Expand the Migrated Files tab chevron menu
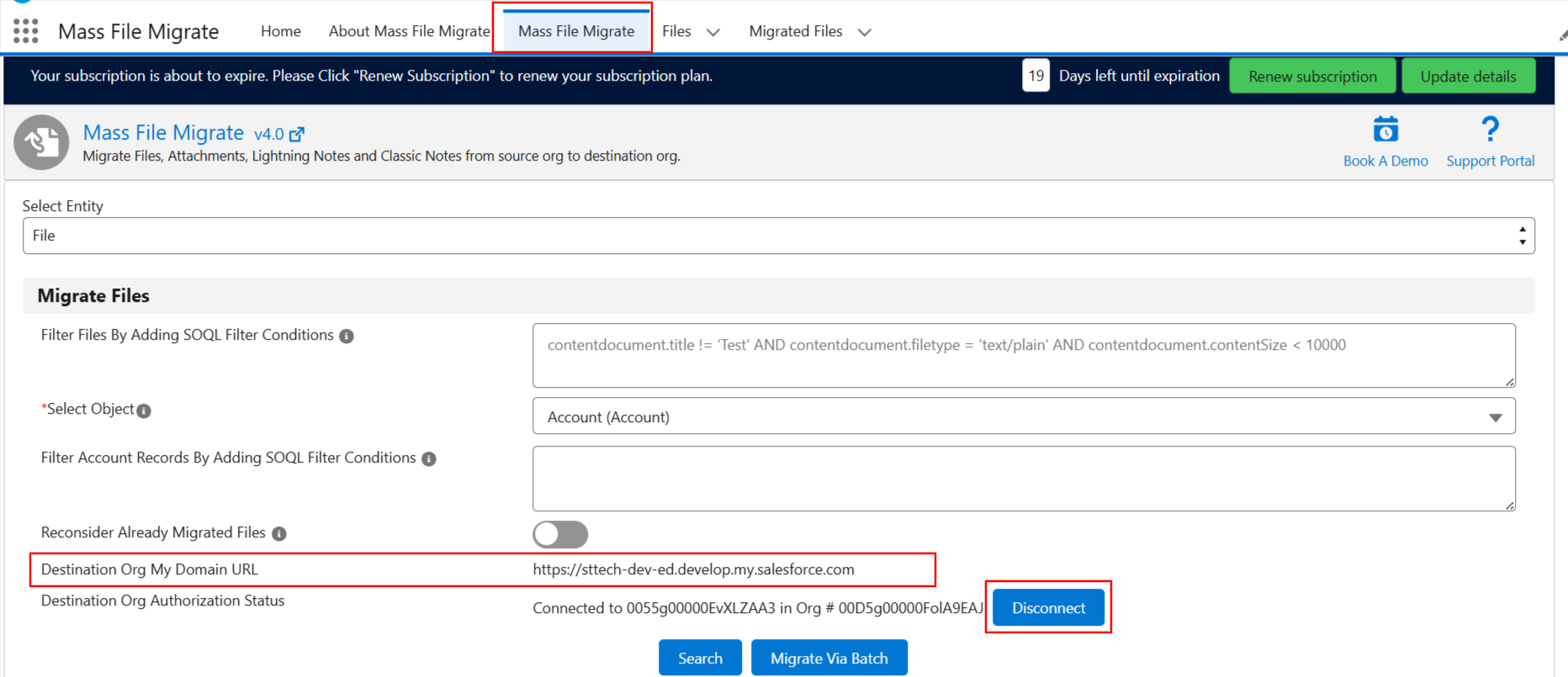Image resolution: width=1568 pixels, height=677 pixels. click(865, 32)
